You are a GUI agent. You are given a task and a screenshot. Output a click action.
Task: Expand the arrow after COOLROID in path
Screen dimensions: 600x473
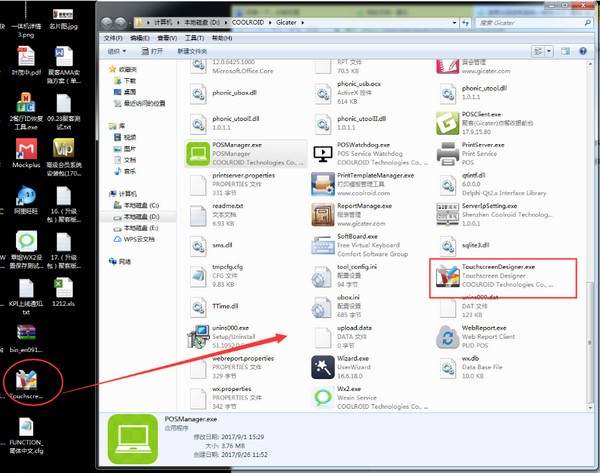coord(270,23)
